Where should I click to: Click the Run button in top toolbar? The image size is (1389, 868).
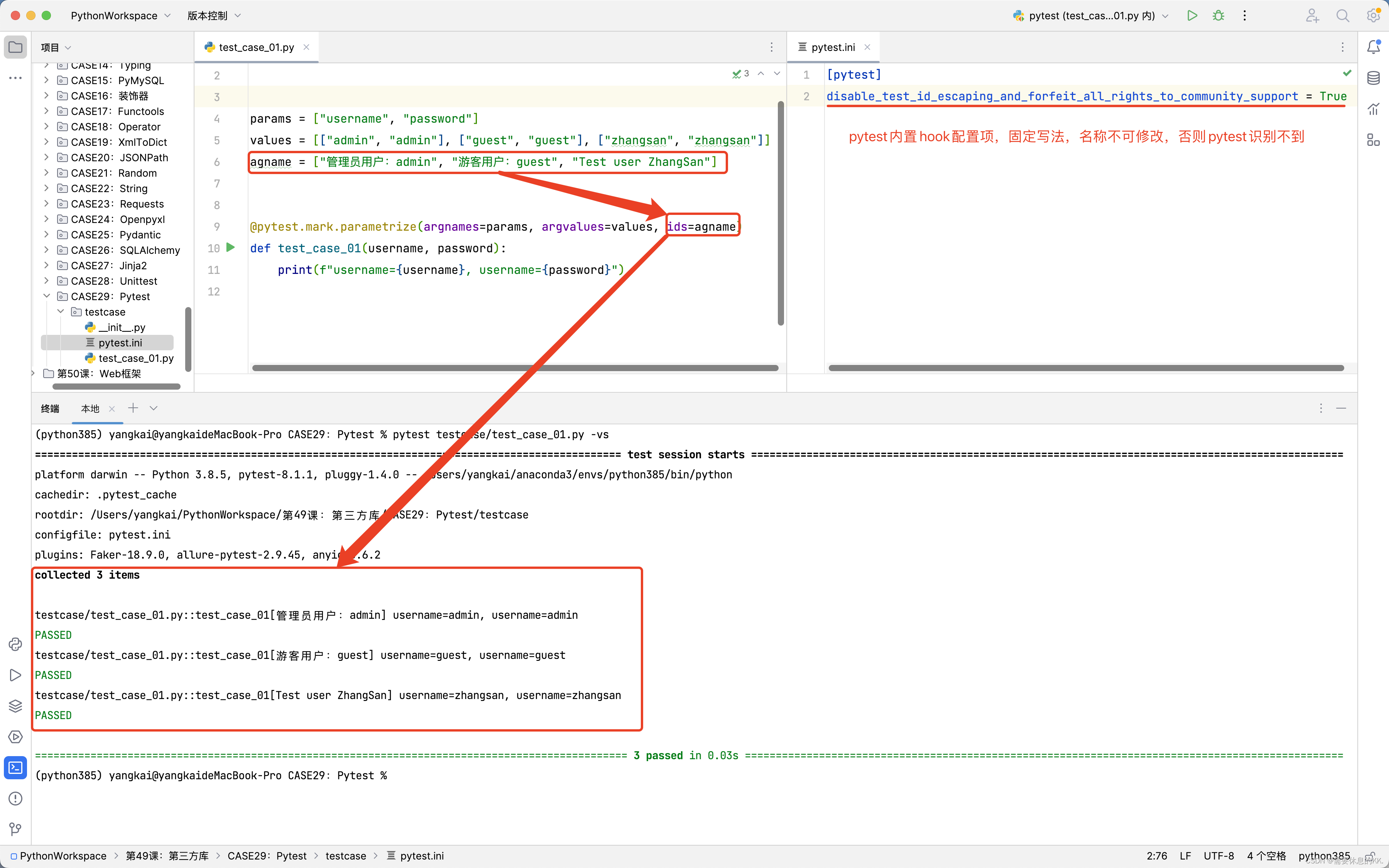coord(1191,15)
